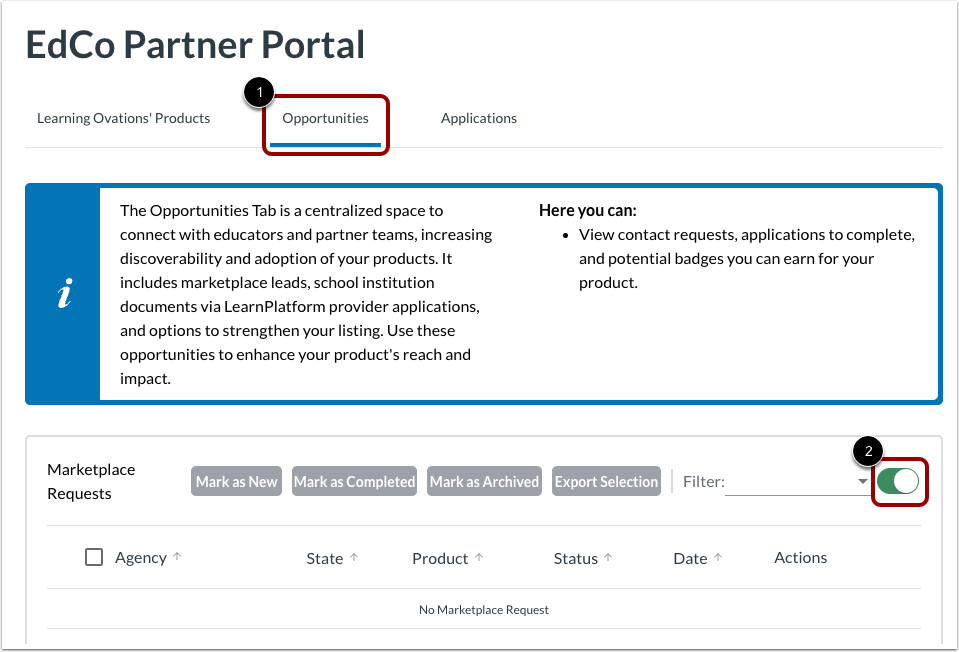Sort by Status arrow icon
This screenshot has height=652, width=959.
tap(608, 557)
